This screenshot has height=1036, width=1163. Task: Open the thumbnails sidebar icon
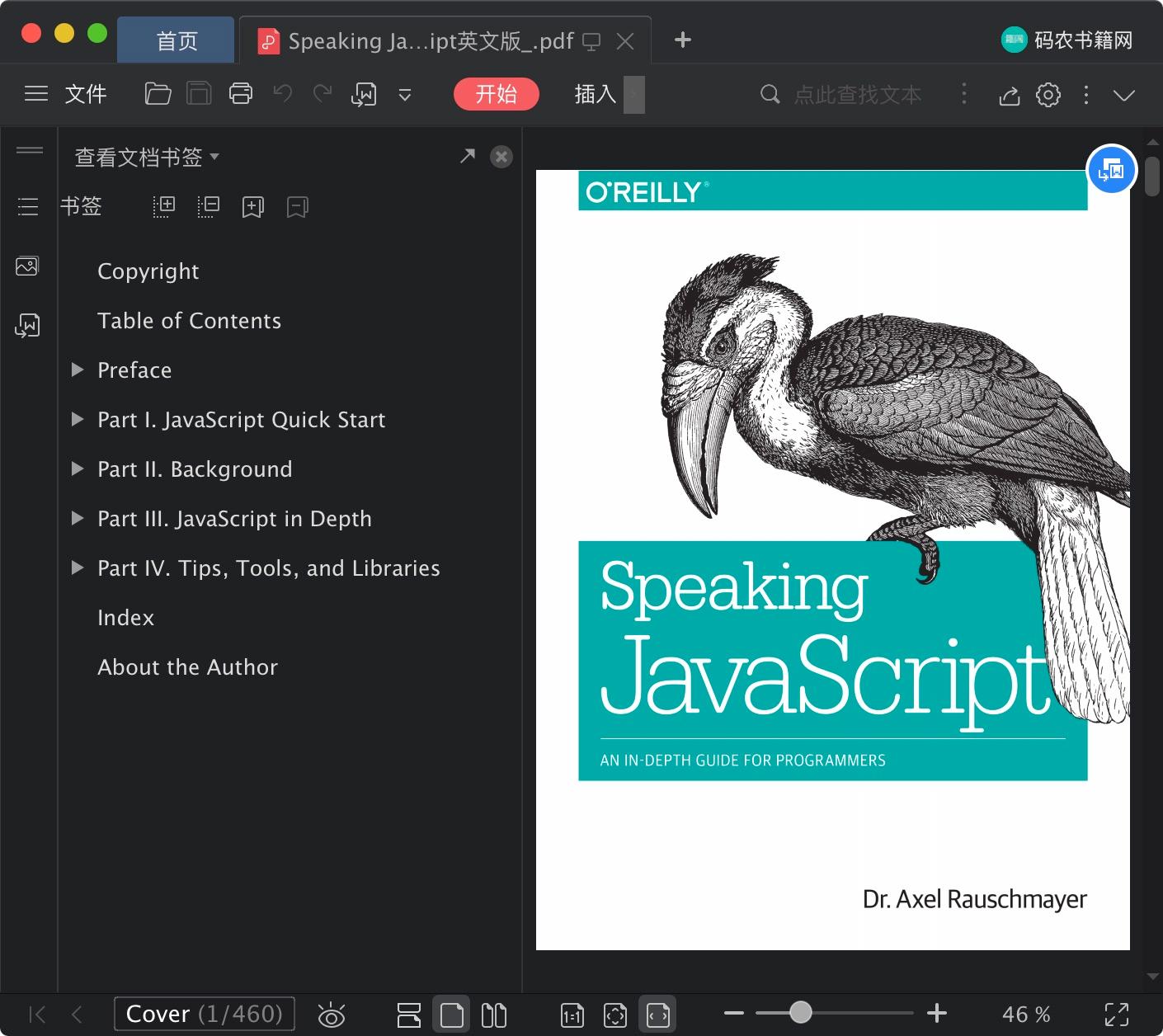tap(27, 266)
